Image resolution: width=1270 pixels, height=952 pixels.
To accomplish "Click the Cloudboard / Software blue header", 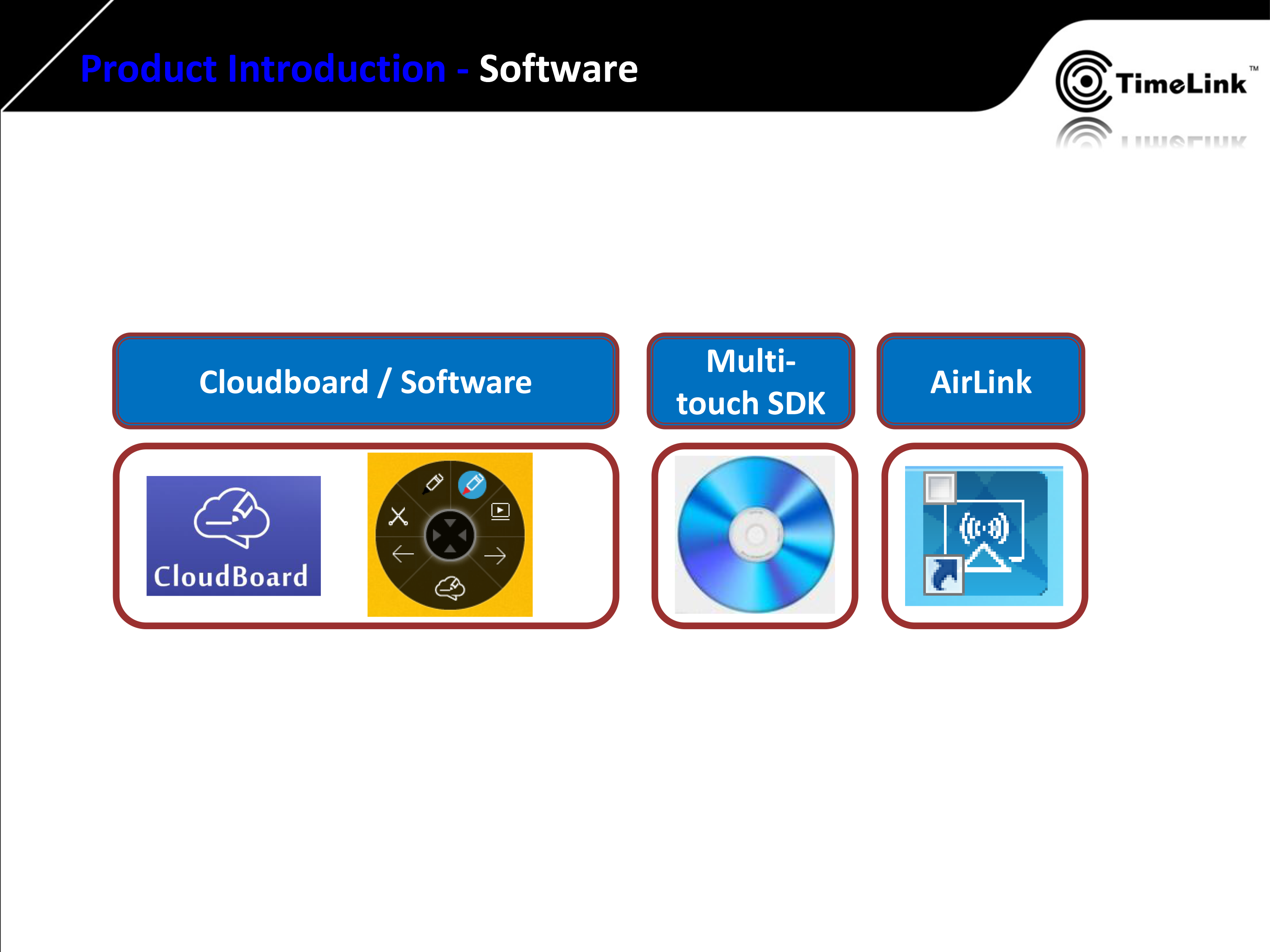I will (366, 381).
